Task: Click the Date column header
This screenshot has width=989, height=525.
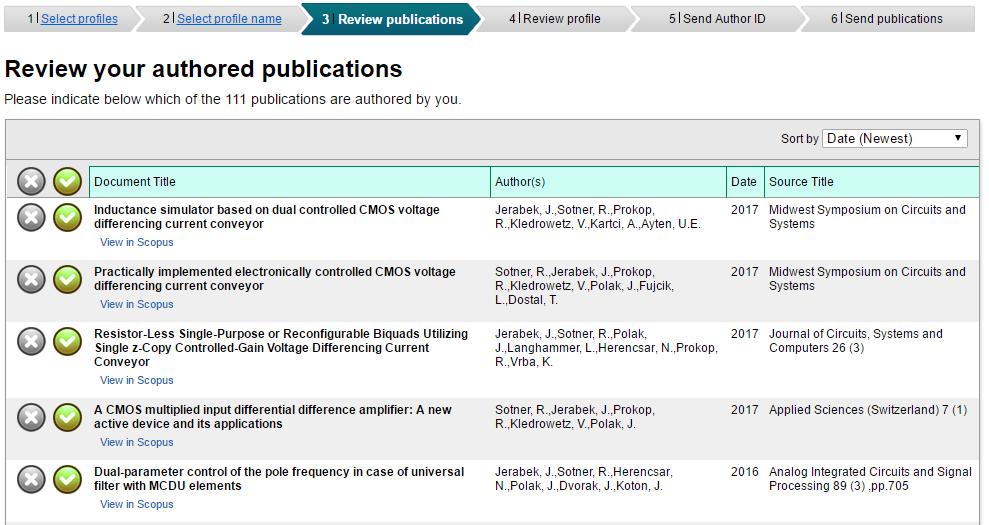Action: click(743, 182)
